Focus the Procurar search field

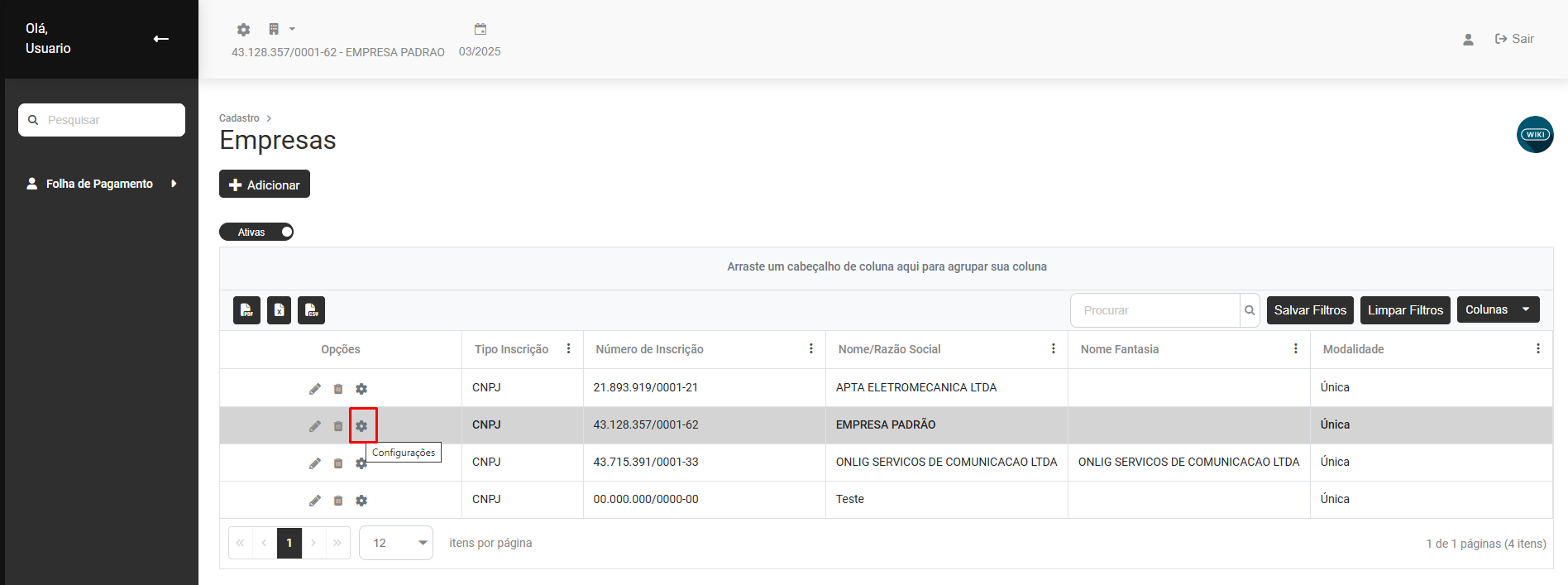pyautogui.click(x=1154, y=310)
